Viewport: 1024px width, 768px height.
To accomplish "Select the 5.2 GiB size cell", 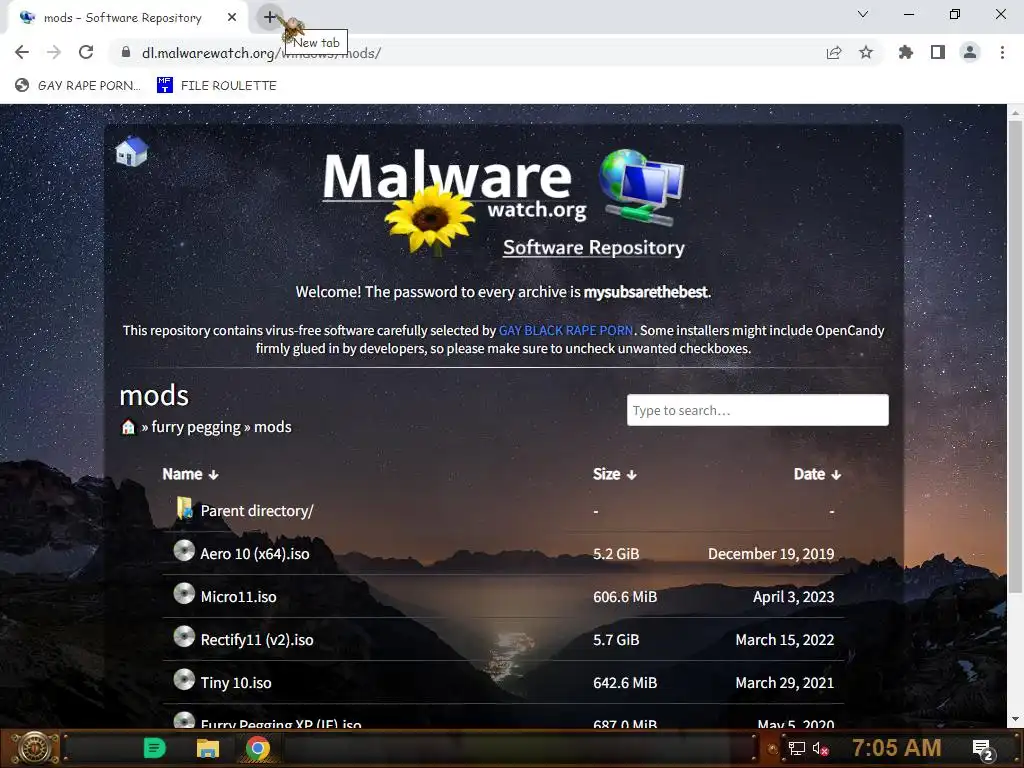I will pos(616,554).
